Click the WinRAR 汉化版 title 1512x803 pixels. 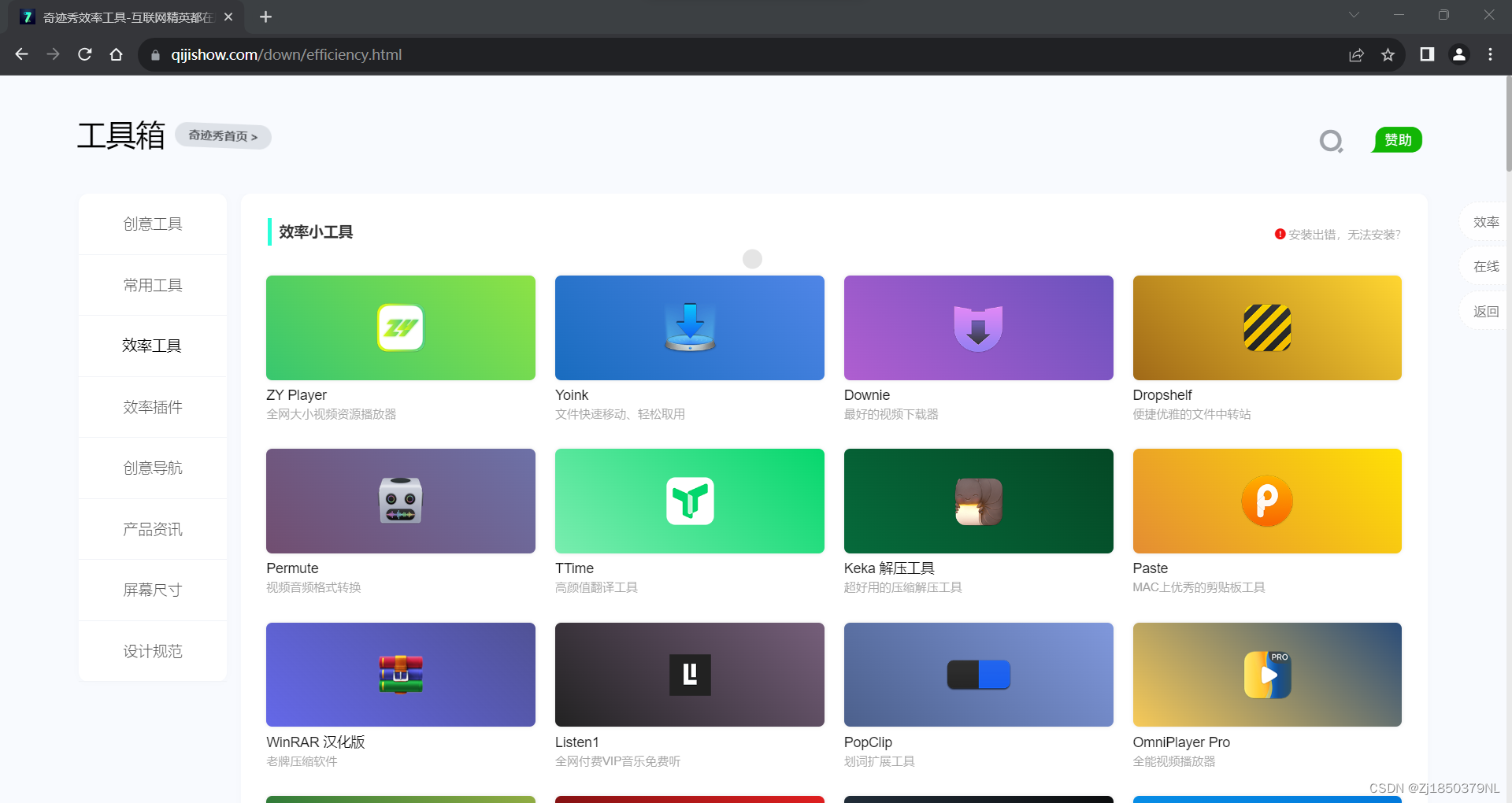pos(316,742)
